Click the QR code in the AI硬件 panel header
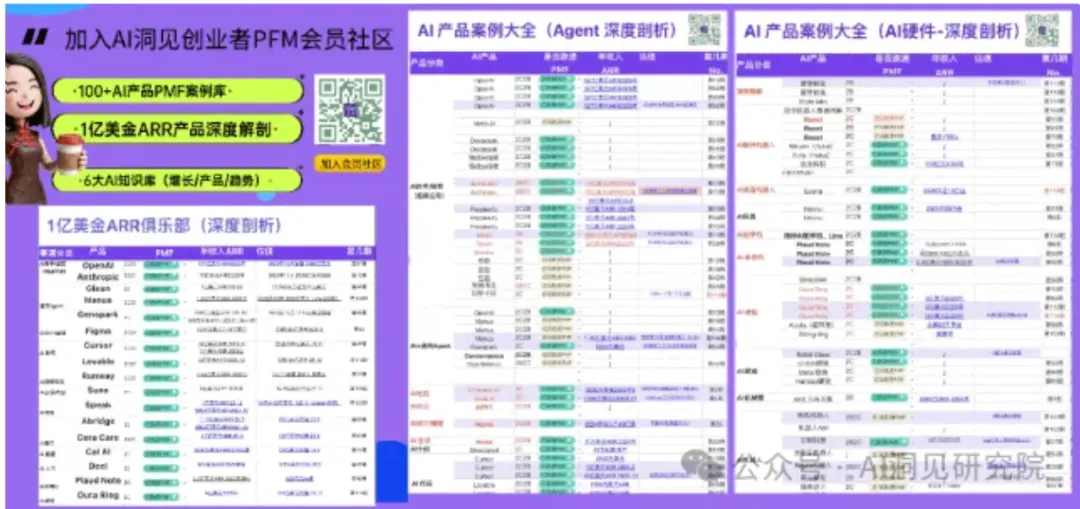This screenshot has width=1080, height=509. click(1042, 30)
